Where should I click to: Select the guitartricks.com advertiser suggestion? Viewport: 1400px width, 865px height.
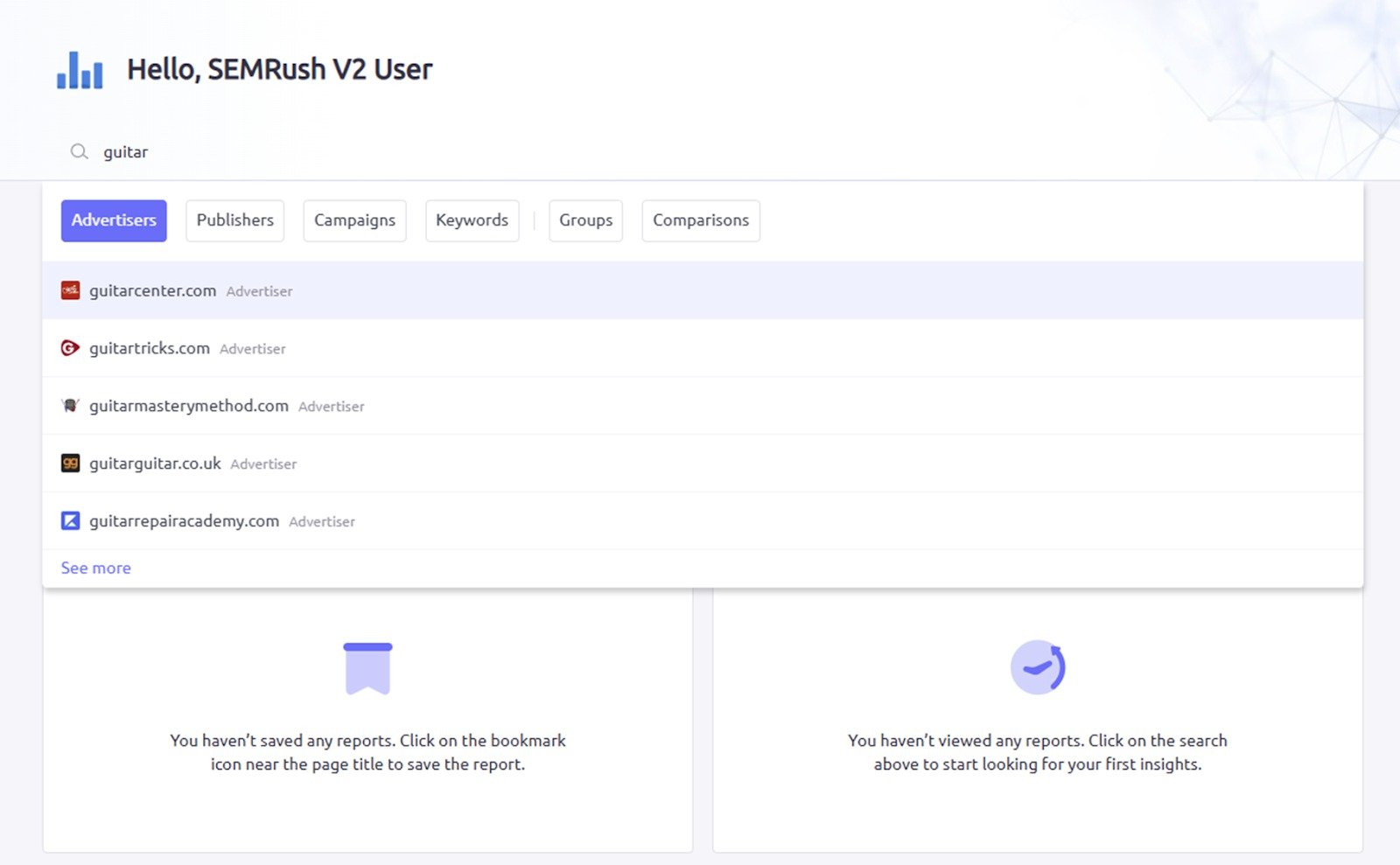pos(149,347)
